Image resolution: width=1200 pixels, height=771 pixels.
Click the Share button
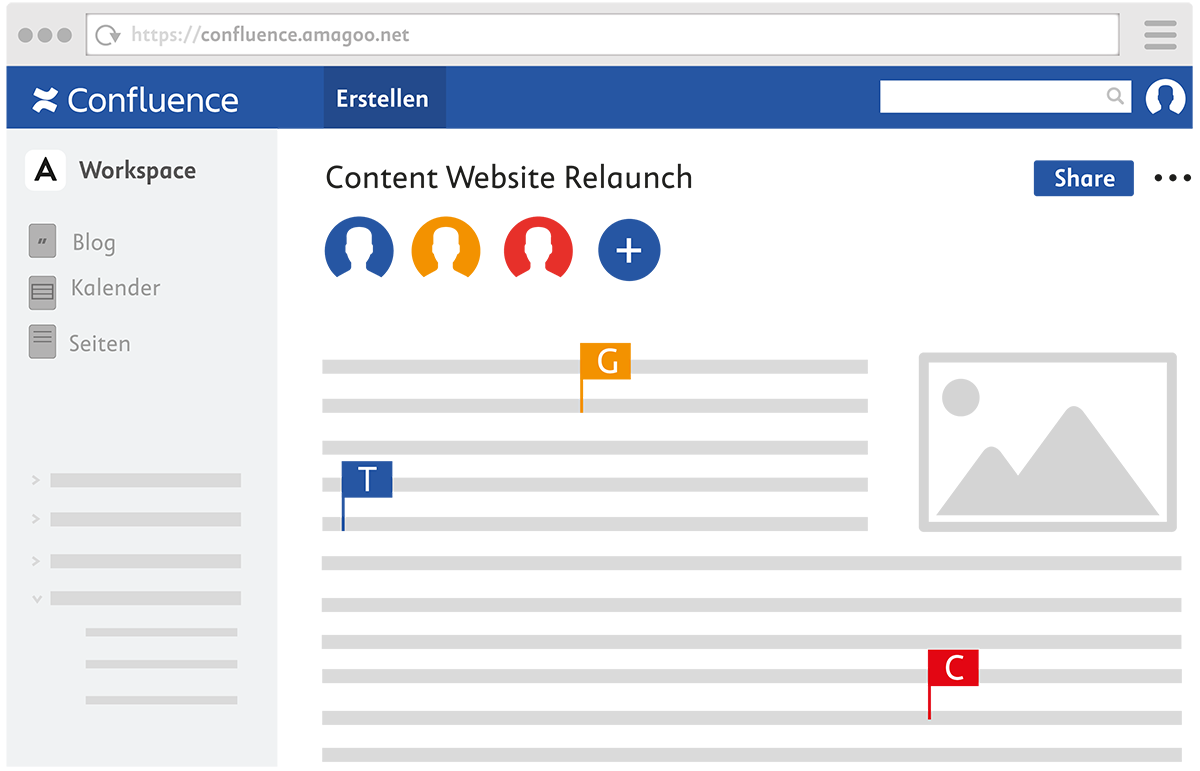(1083, 177)
